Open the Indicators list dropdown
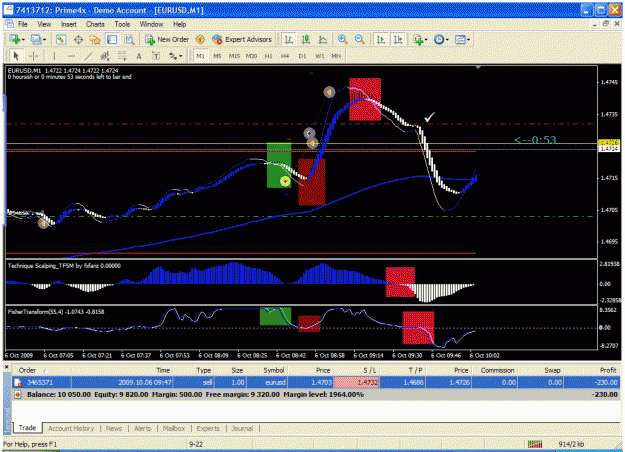 point(420,39)
